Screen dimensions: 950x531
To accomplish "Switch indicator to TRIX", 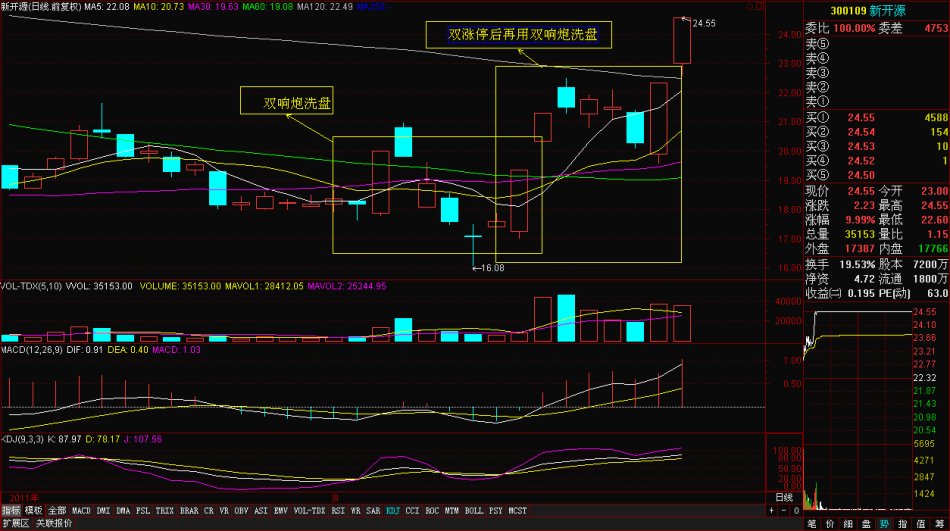I will (x=165, y=511).
